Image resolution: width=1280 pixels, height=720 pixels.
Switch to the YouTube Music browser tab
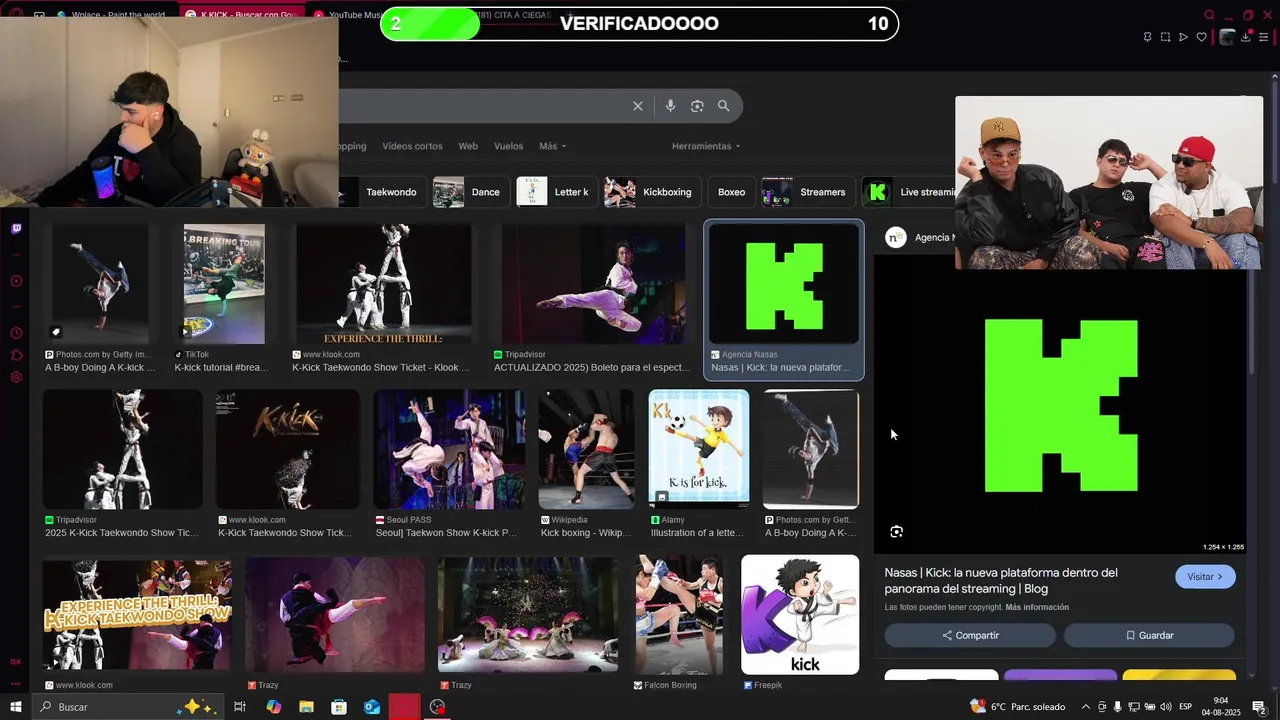(345, 15)
